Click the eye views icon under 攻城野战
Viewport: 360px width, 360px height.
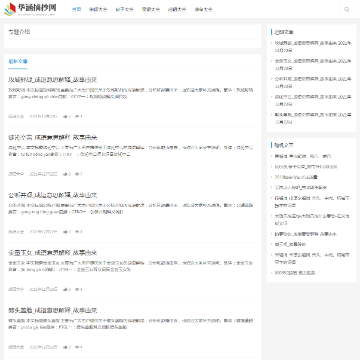point(77,116)
